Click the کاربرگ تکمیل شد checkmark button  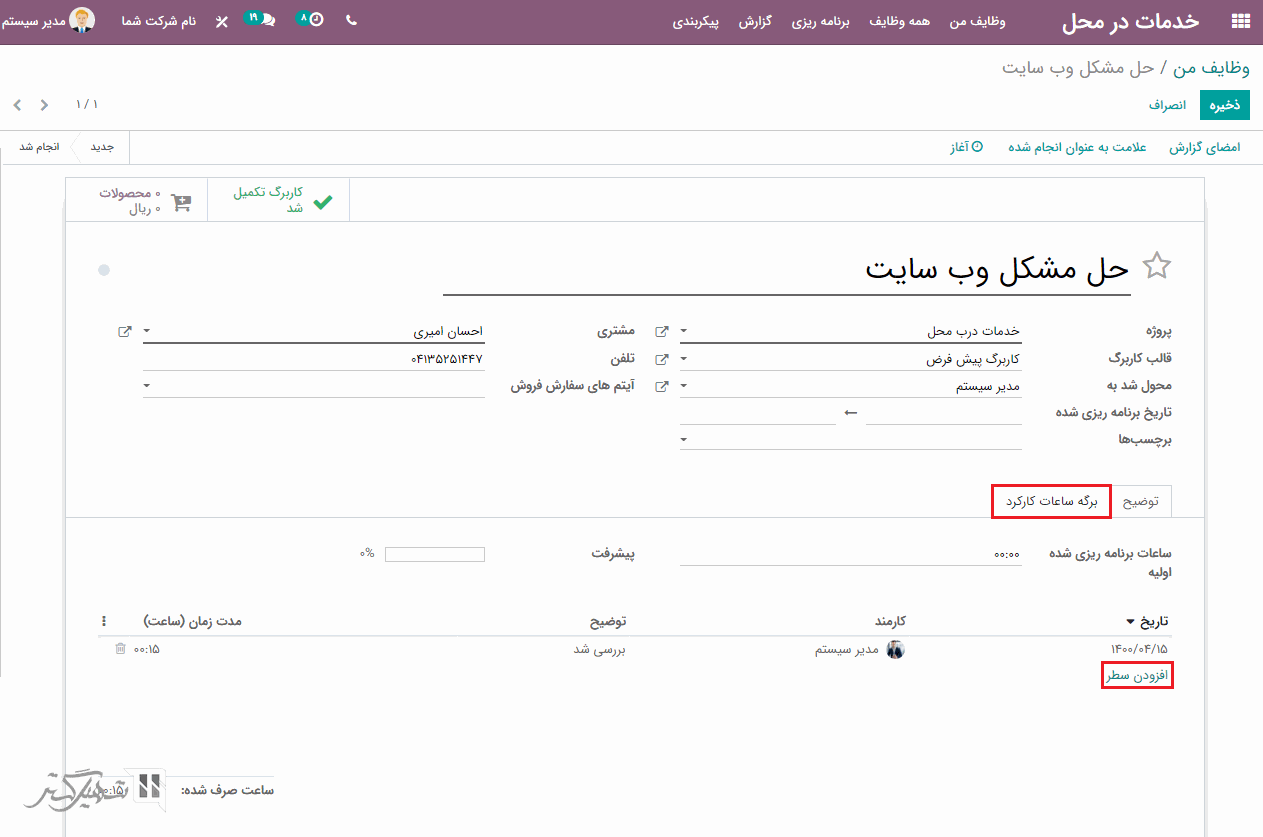tap(278, 201)
